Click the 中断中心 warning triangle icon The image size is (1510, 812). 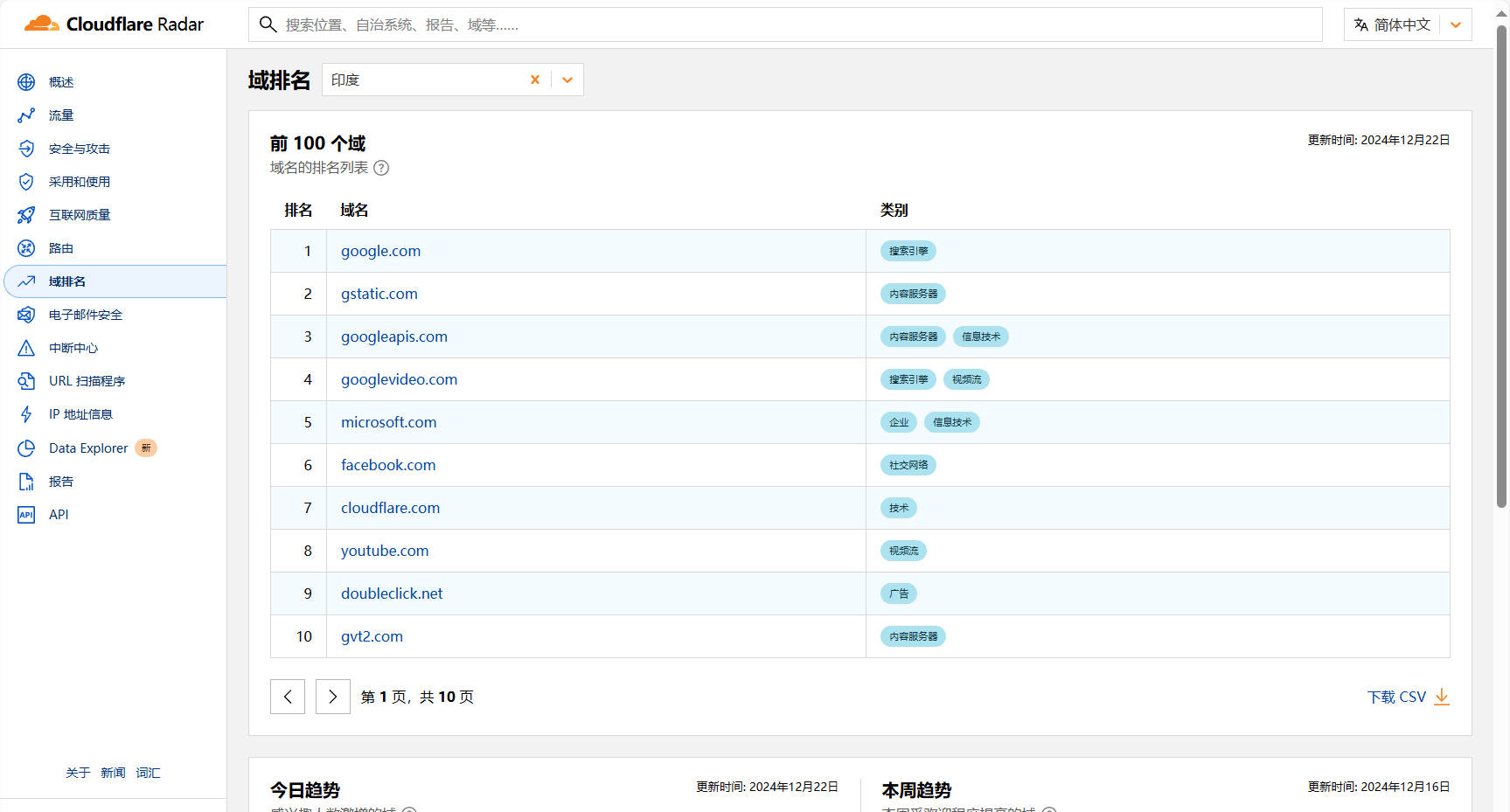click(x=26, y=348)
